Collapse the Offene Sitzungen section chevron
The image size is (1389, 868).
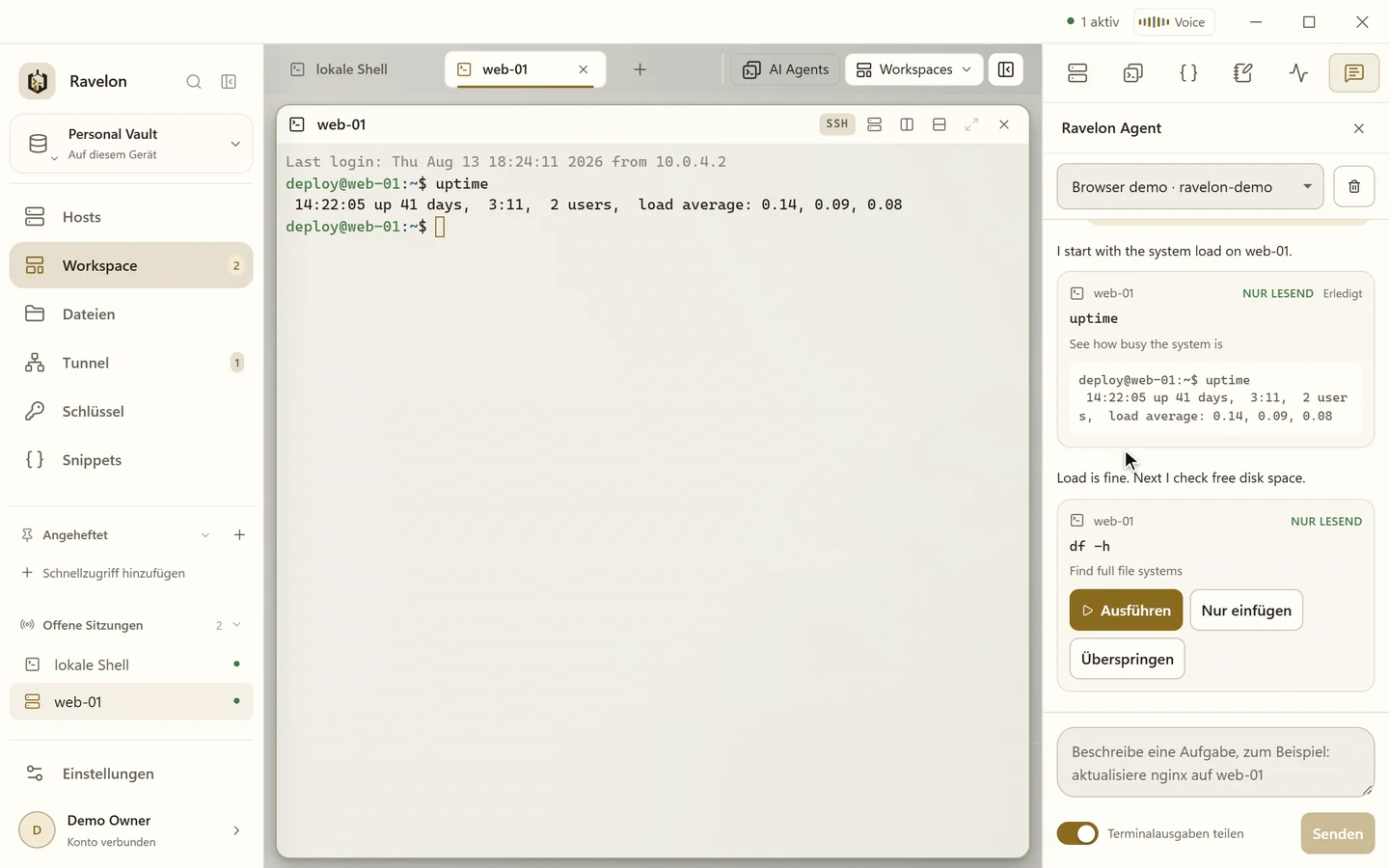point(236,625)
